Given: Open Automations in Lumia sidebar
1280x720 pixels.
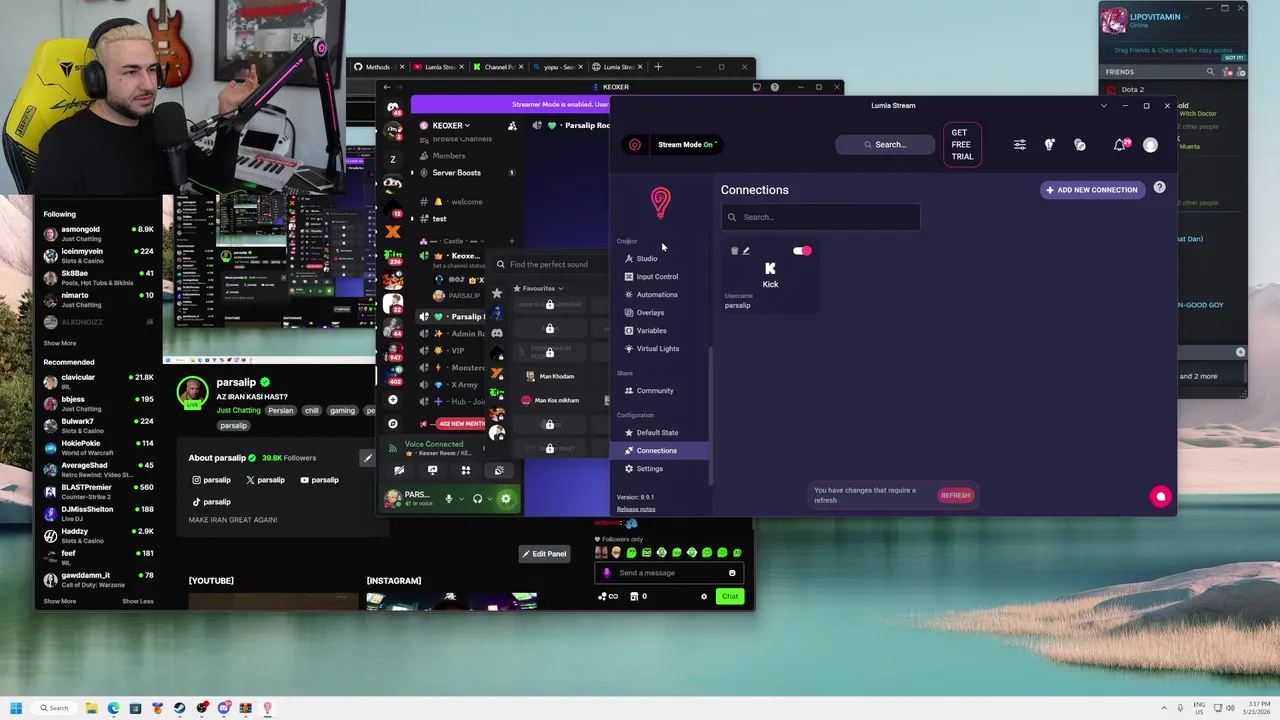Looking at the screenshot, I should 660,295.
